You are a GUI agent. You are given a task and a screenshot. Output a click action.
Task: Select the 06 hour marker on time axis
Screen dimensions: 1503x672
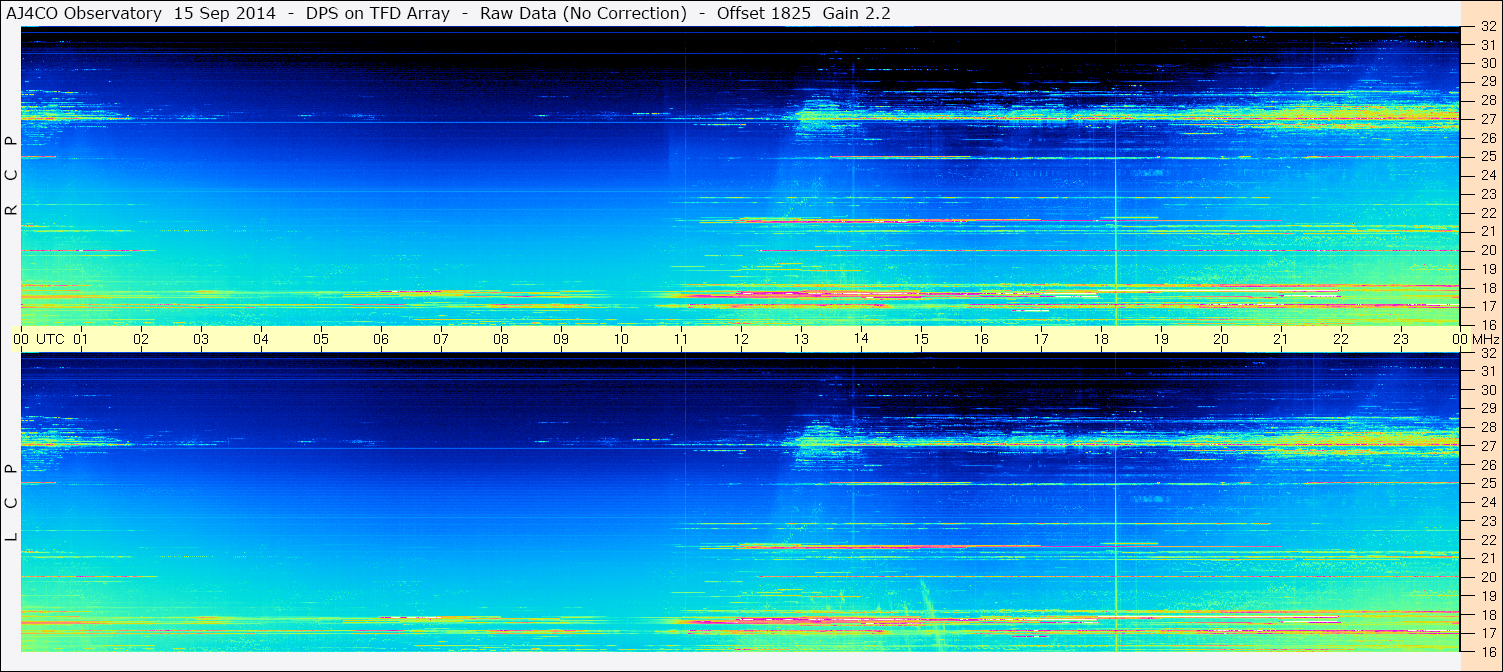pos(381,339)
